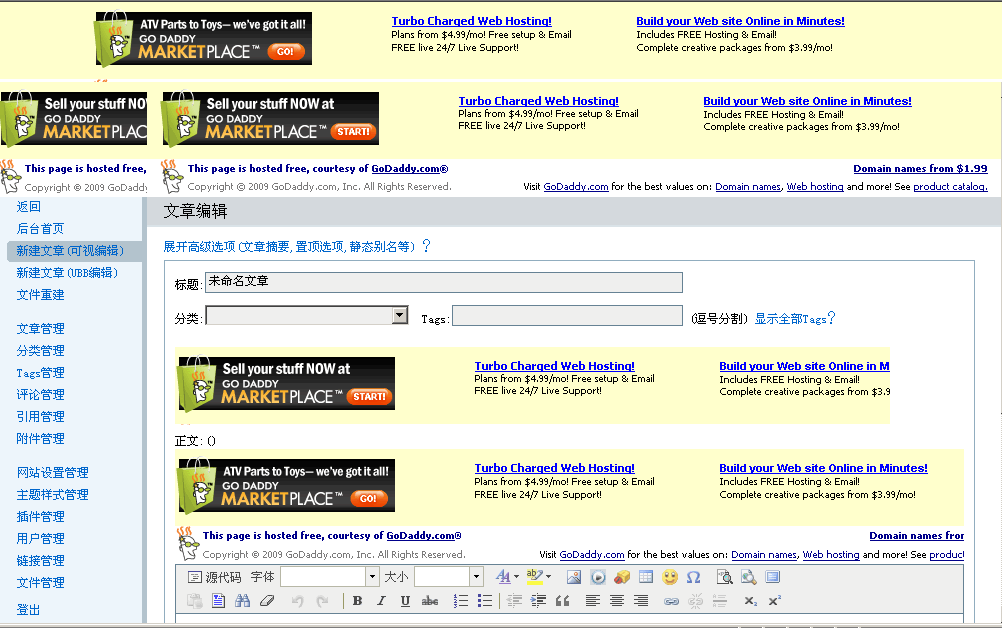Select 新建文章 (UBB编辑) in sidebar

67,273
